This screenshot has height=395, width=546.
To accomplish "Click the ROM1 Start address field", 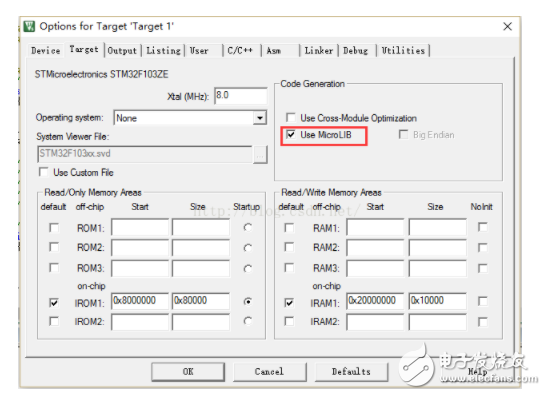I will point(140,227).
